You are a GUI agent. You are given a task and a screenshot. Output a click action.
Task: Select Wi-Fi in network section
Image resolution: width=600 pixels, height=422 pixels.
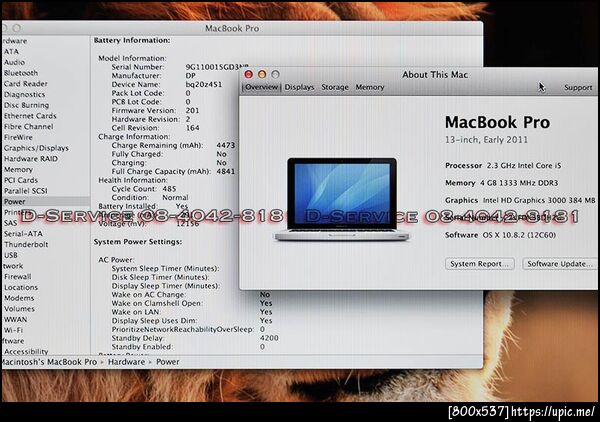pyautogui.click(x=13, y=330)
